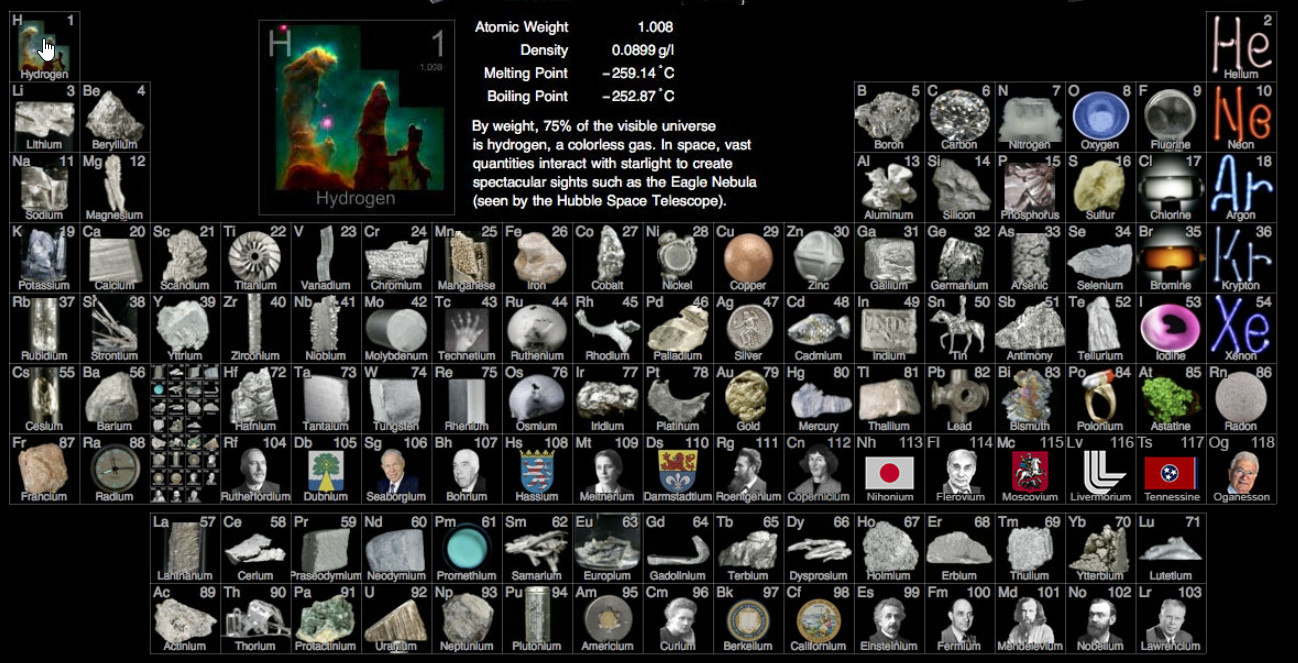The height and width of the screenshot is (663, 1298).
Task: Open the Nihonium flag tile
Action: [889, 469]
